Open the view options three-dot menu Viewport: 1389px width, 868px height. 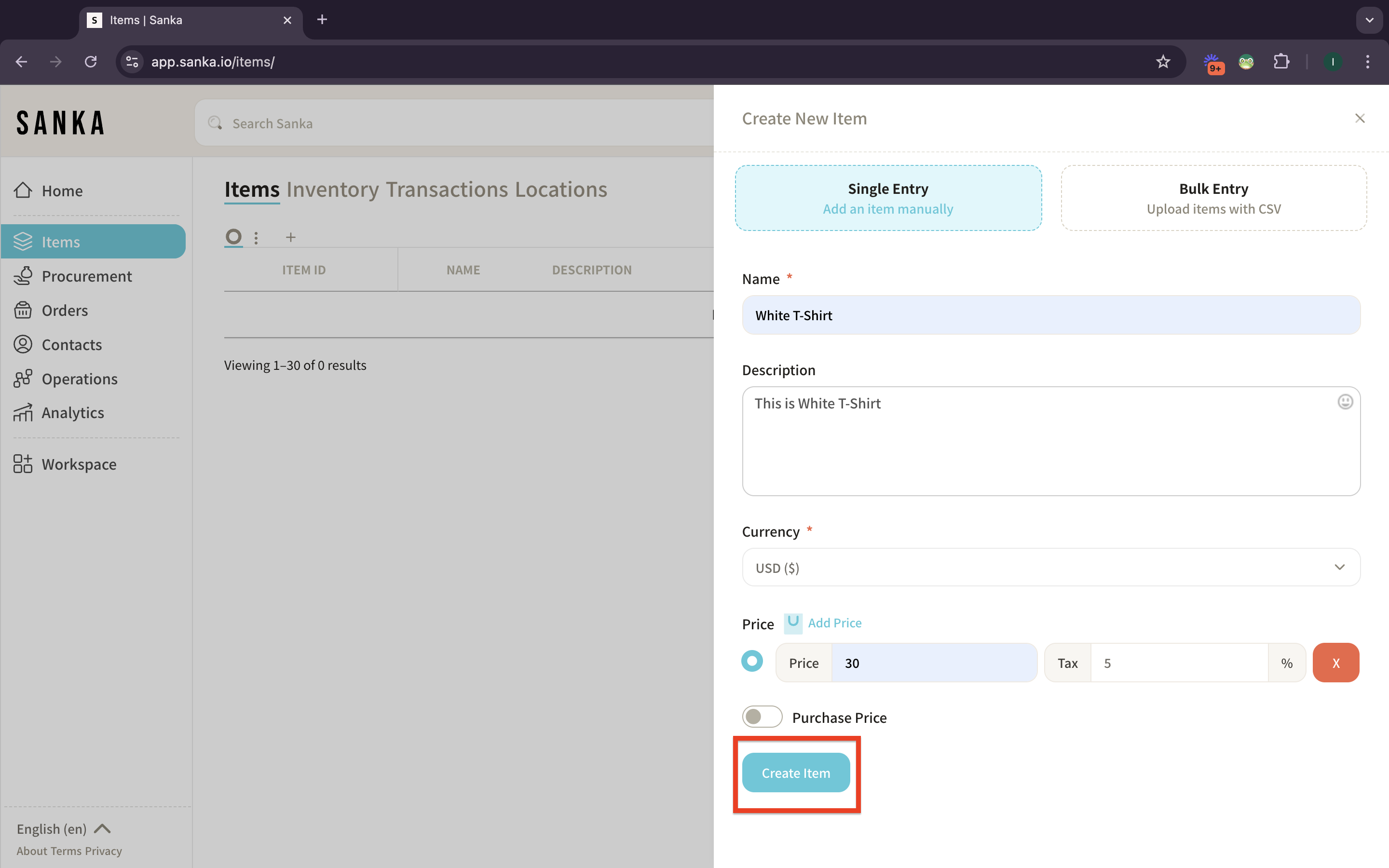coord(256,237)
